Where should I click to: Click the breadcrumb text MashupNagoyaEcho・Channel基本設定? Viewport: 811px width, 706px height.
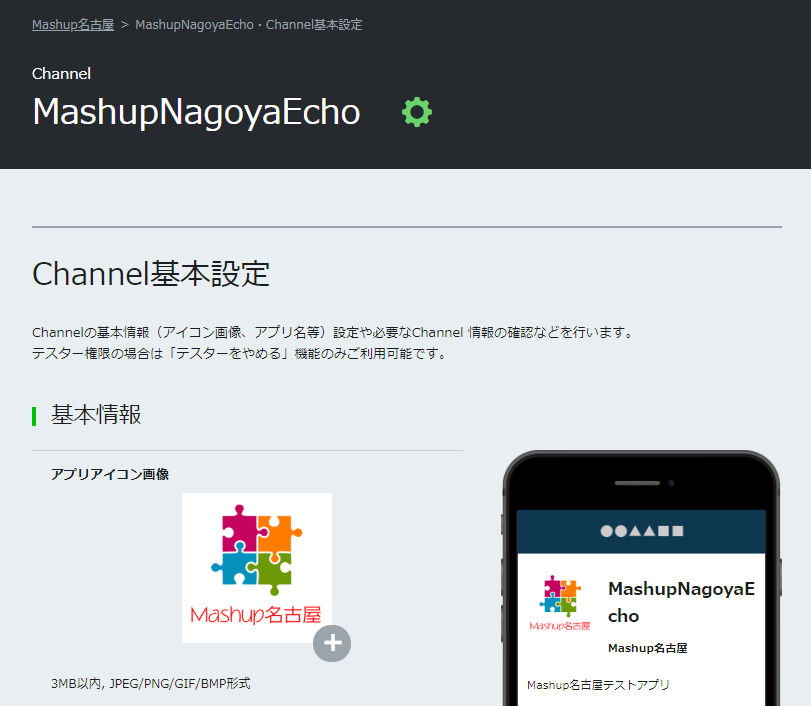click(x=249, y=25)
